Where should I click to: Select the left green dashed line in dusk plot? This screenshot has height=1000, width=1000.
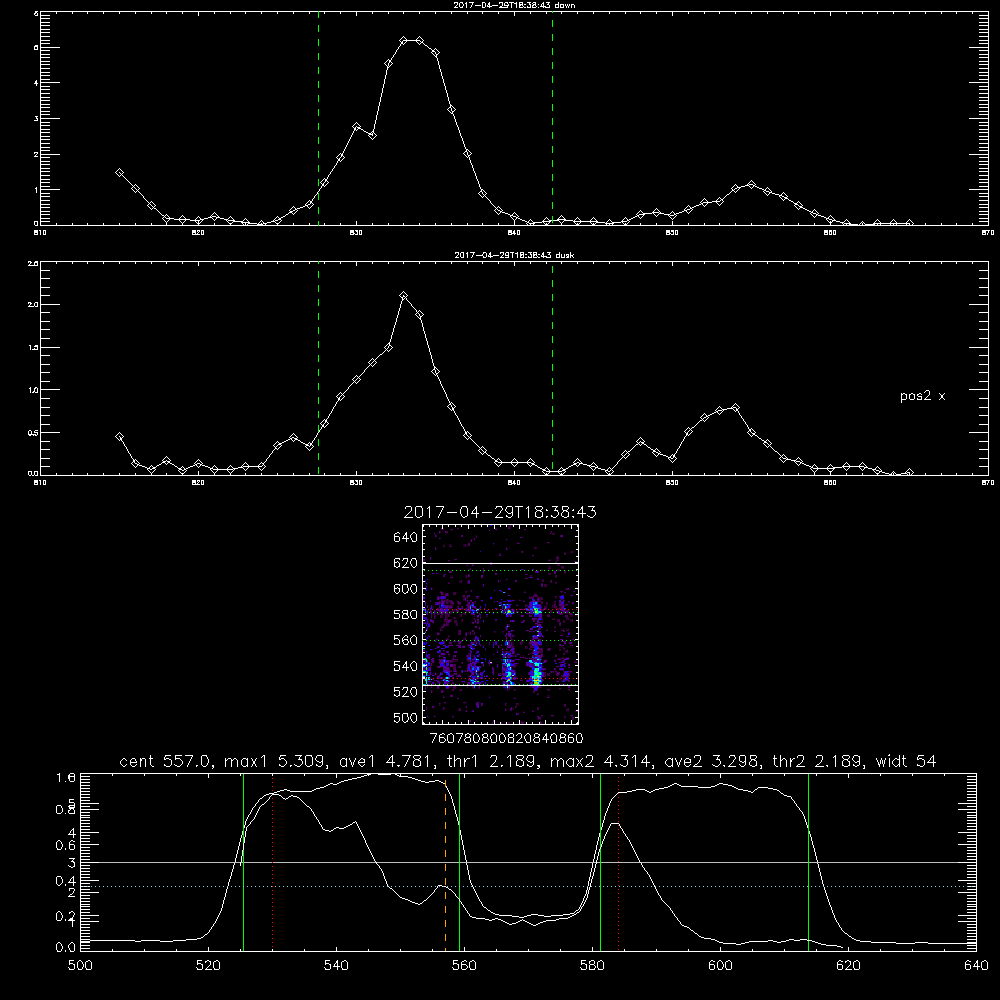(318, 368)
